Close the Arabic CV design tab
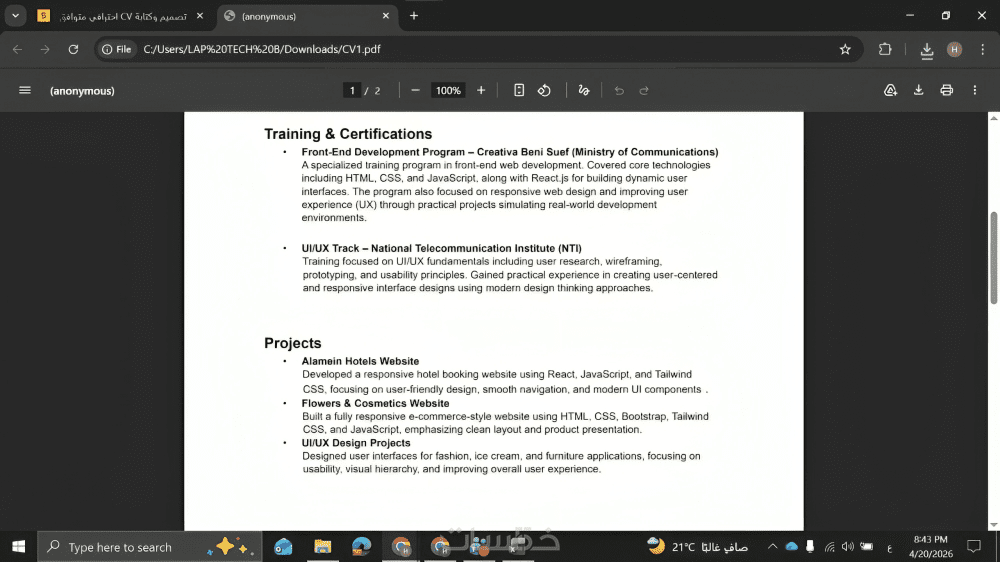Image resolution: width=1000 pixels, height=562 pixels. pyautogui.click(x=200, y=16)
